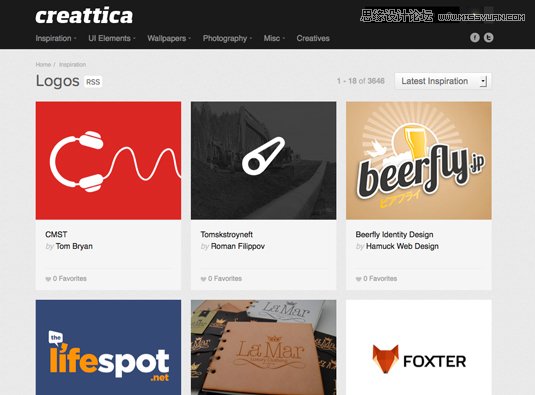
Task: Open the Twitter icon in the header
Action: click(x=489, y=38)
